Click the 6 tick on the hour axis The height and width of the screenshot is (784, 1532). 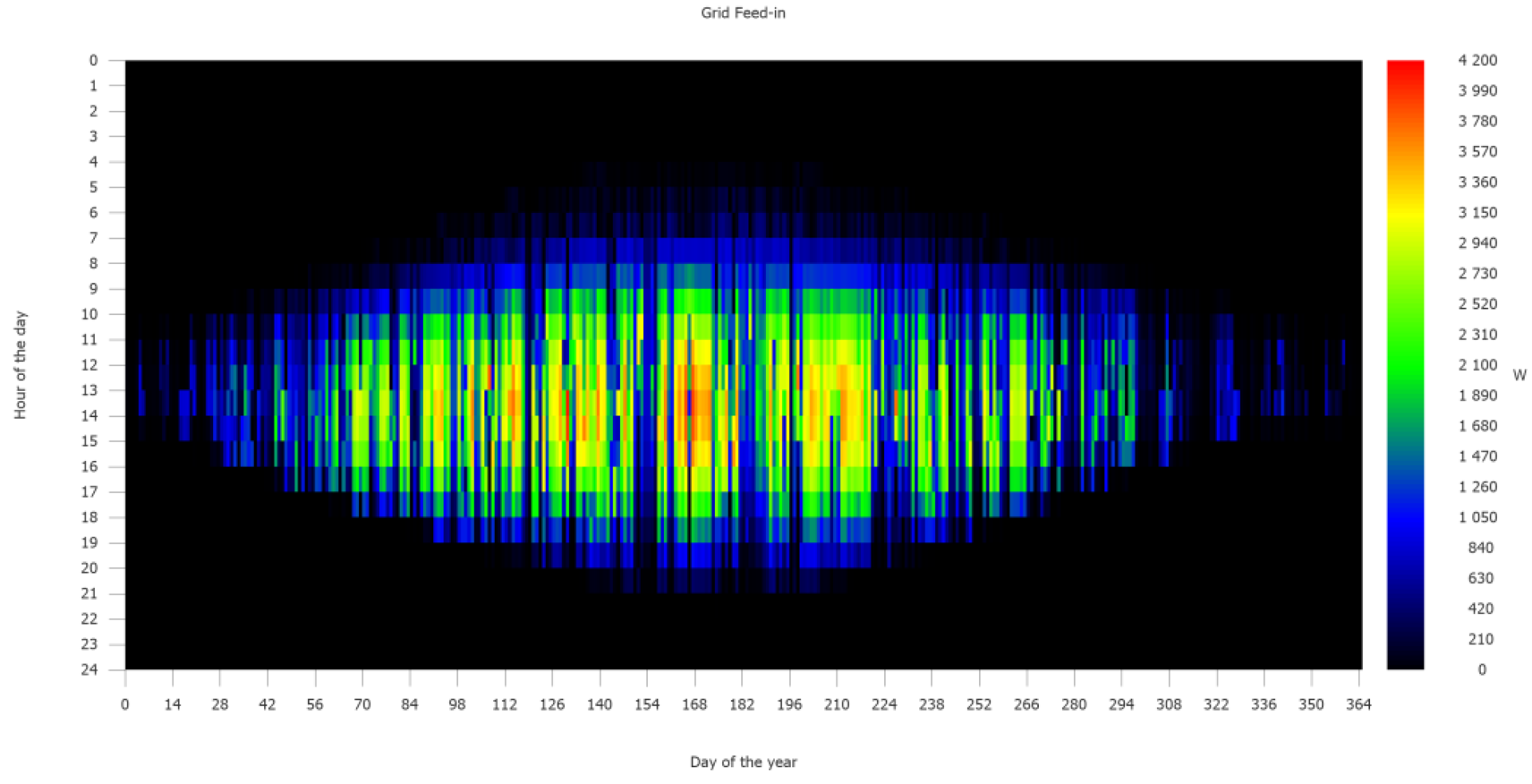pos(93,213)
